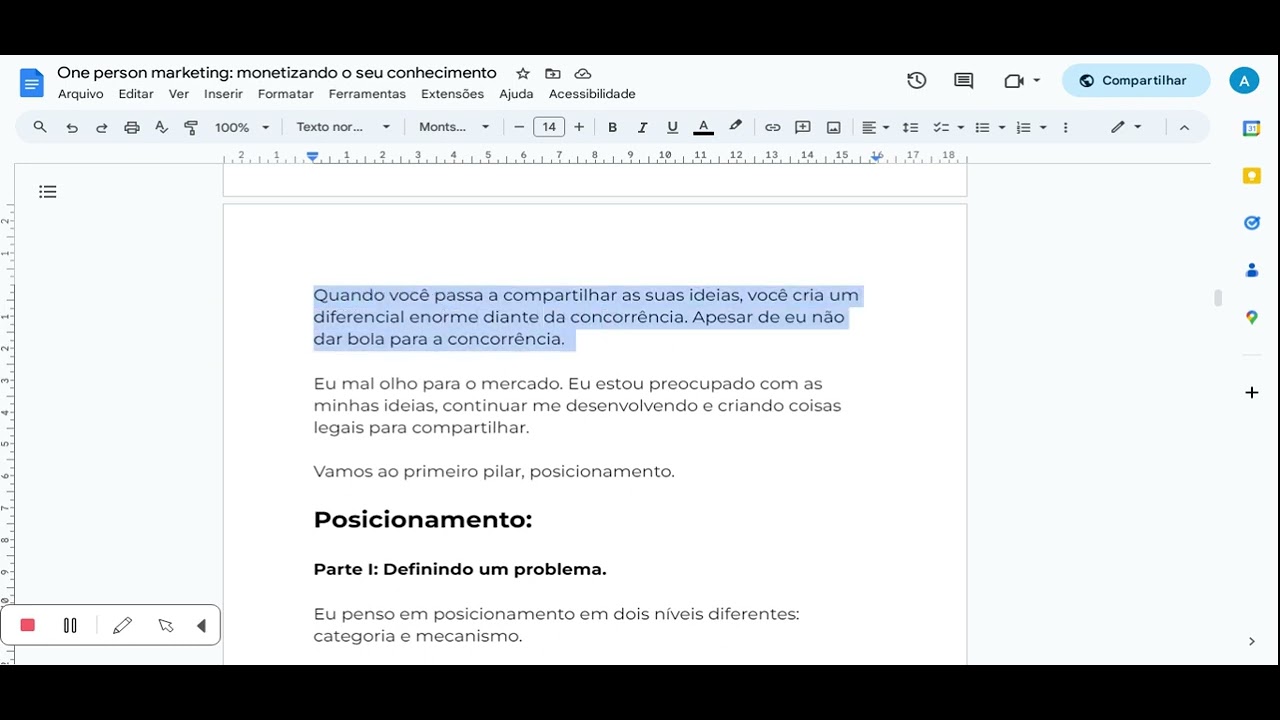Open Google Keep side panel
The image size is (1280, 720).
pos(1251,176)
